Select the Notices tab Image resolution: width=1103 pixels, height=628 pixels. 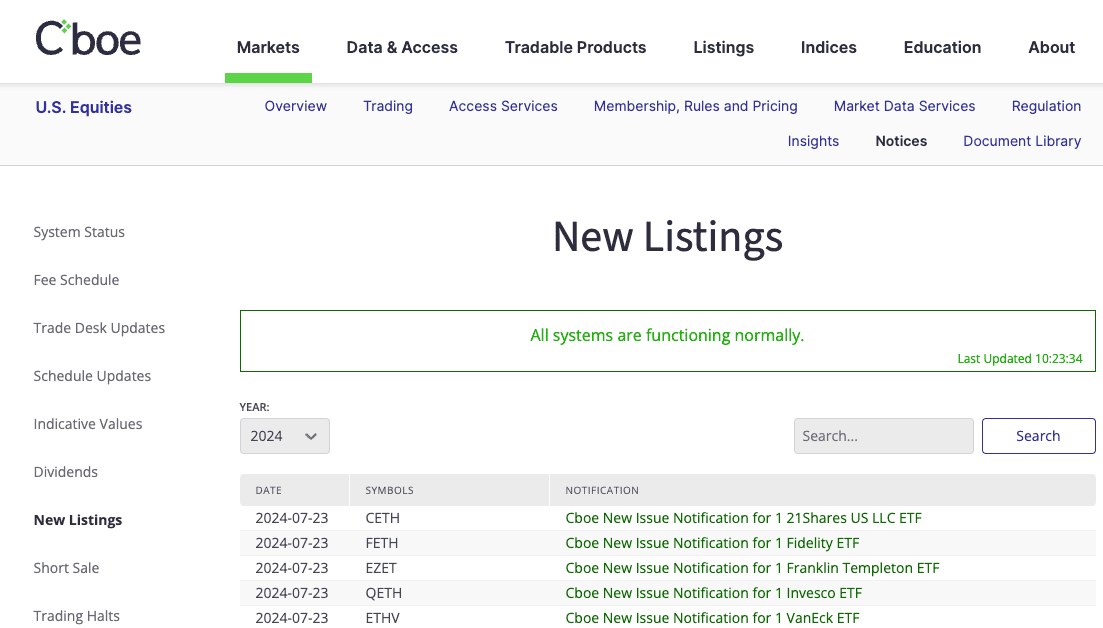click(x=901, y=141)
